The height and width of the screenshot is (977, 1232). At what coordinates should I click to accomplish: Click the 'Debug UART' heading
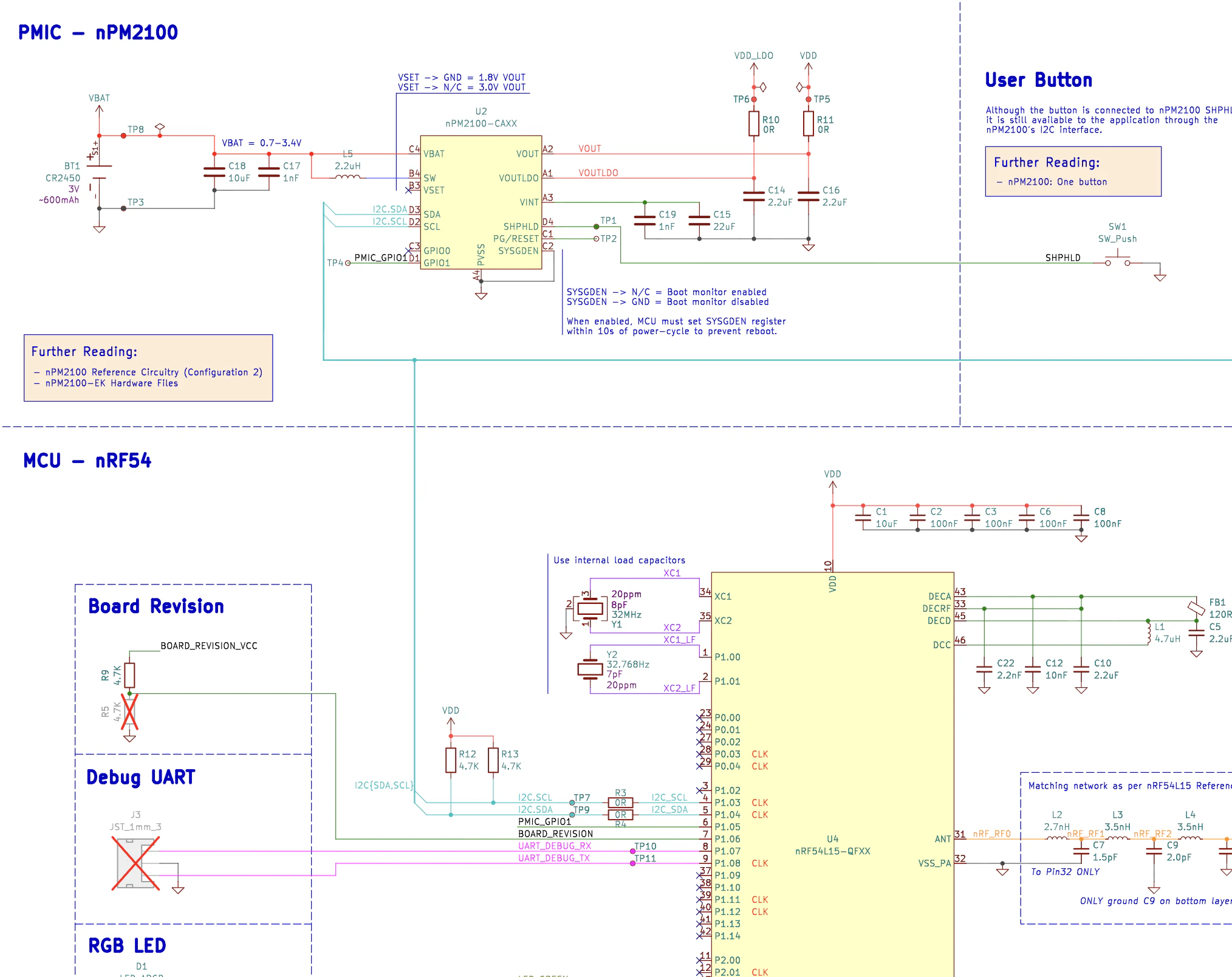[x=141, y=777]
